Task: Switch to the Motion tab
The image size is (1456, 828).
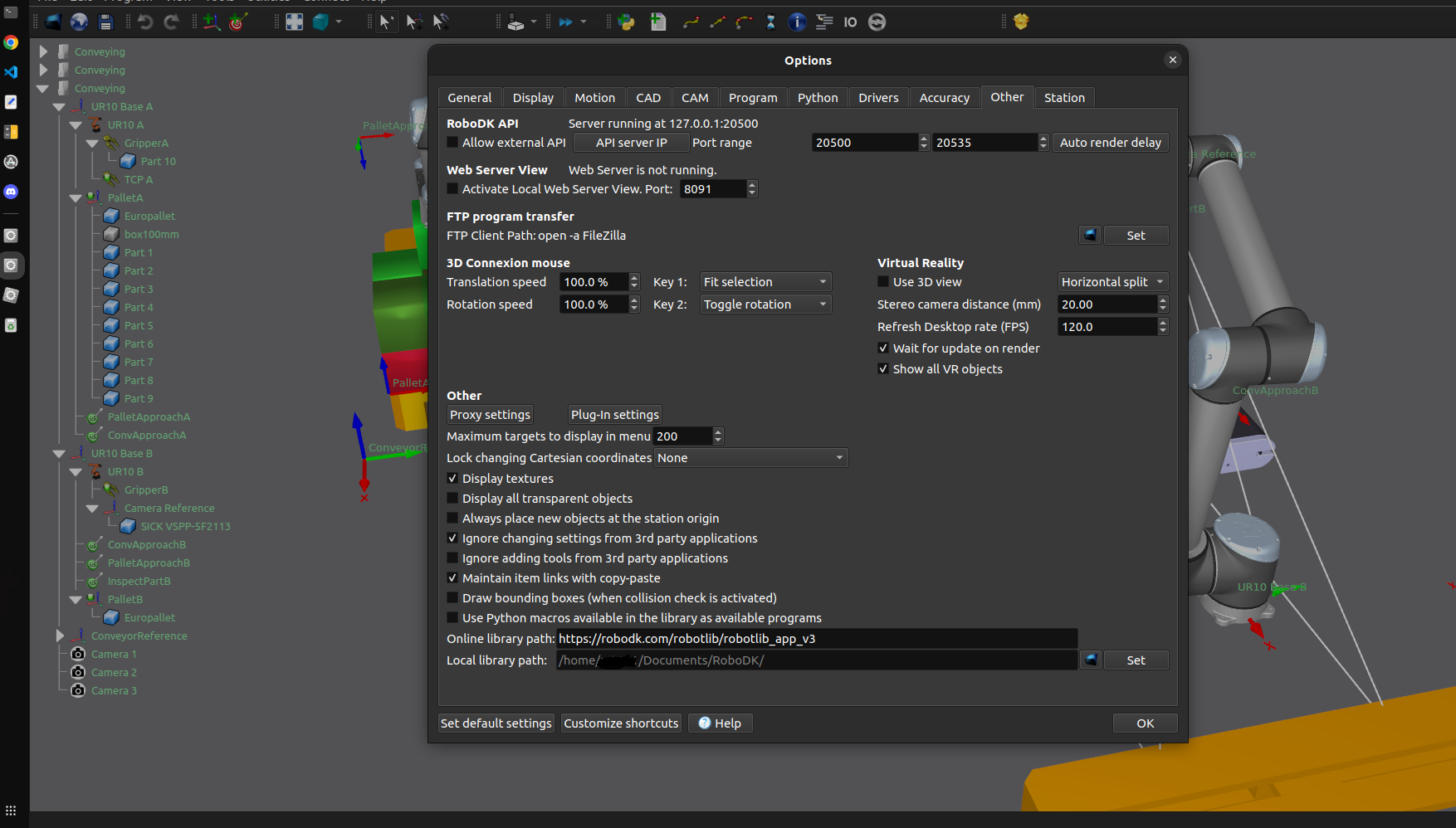Action: [594, 98]
